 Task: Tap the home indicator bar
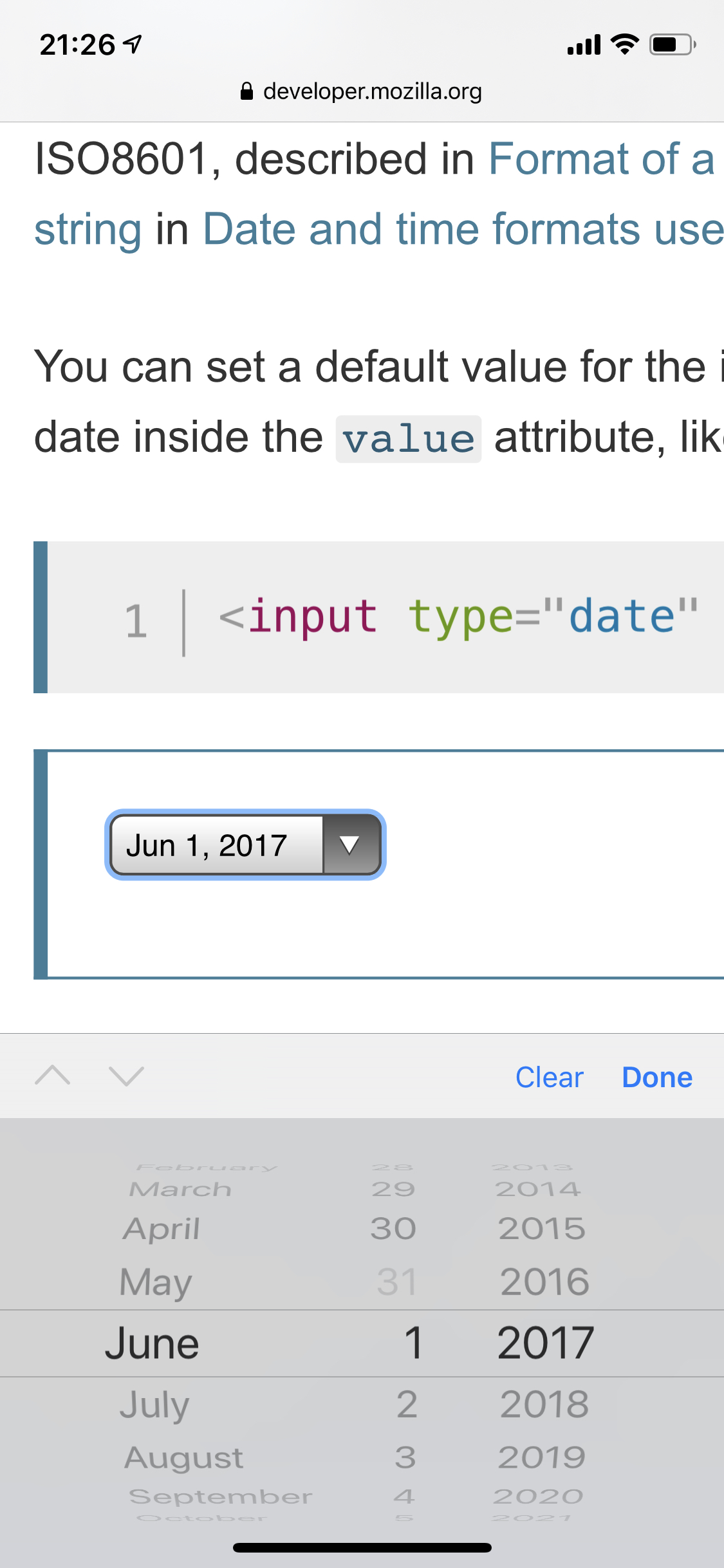coord(362,1547)
